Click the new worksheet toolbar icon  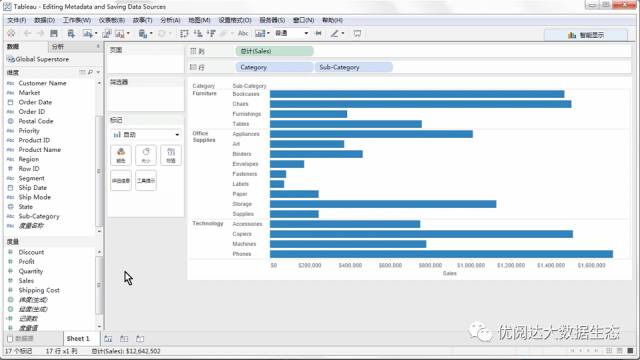pyautogui.click(x=87, y=33)
